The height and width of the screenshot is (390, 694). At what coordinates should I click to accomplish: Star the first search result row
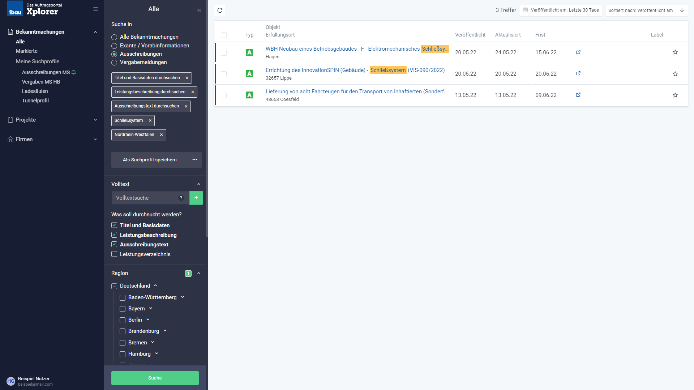(675, 52)
